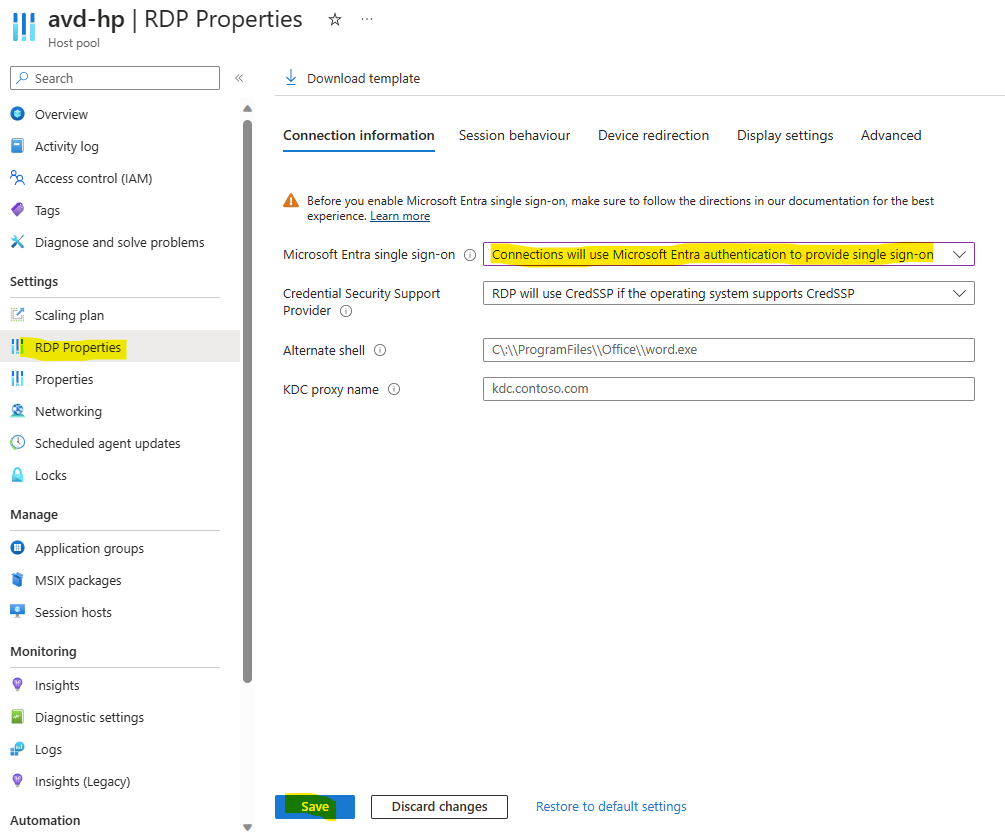Click Download template label
Image resolution: width=1005 pixels, height=832 pixels.
click(363, 78)
